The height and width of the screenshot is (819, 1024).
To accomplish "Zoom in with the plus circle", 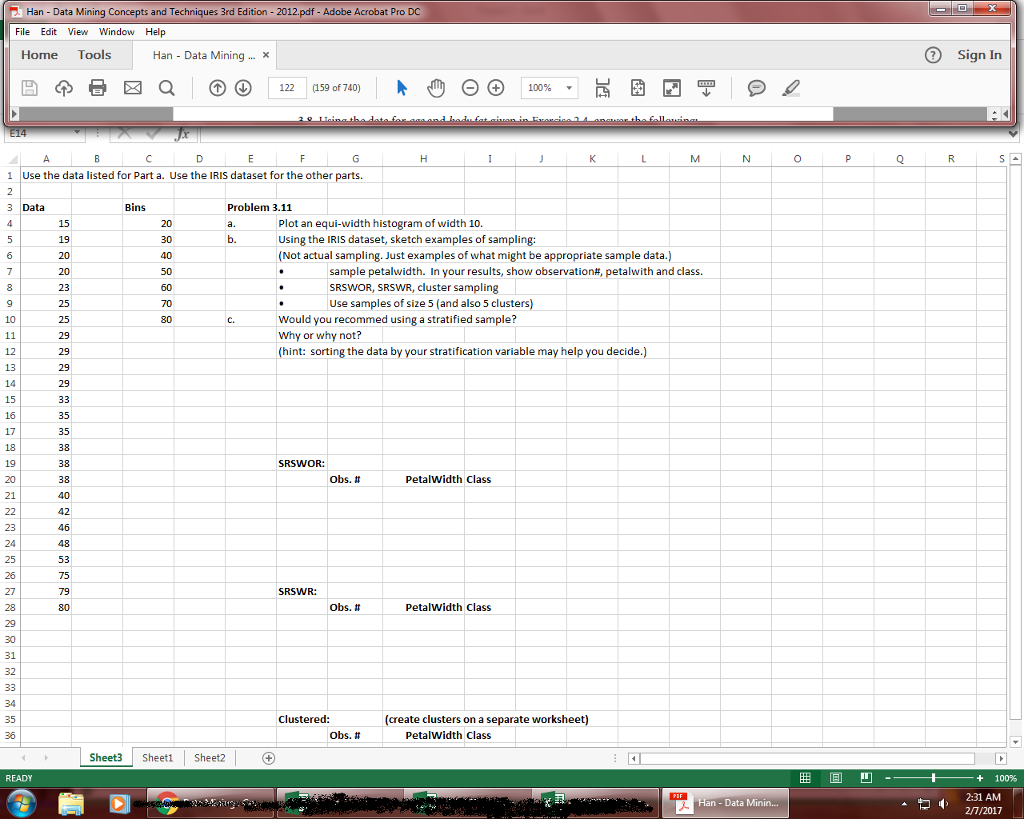I will point(496,88).
